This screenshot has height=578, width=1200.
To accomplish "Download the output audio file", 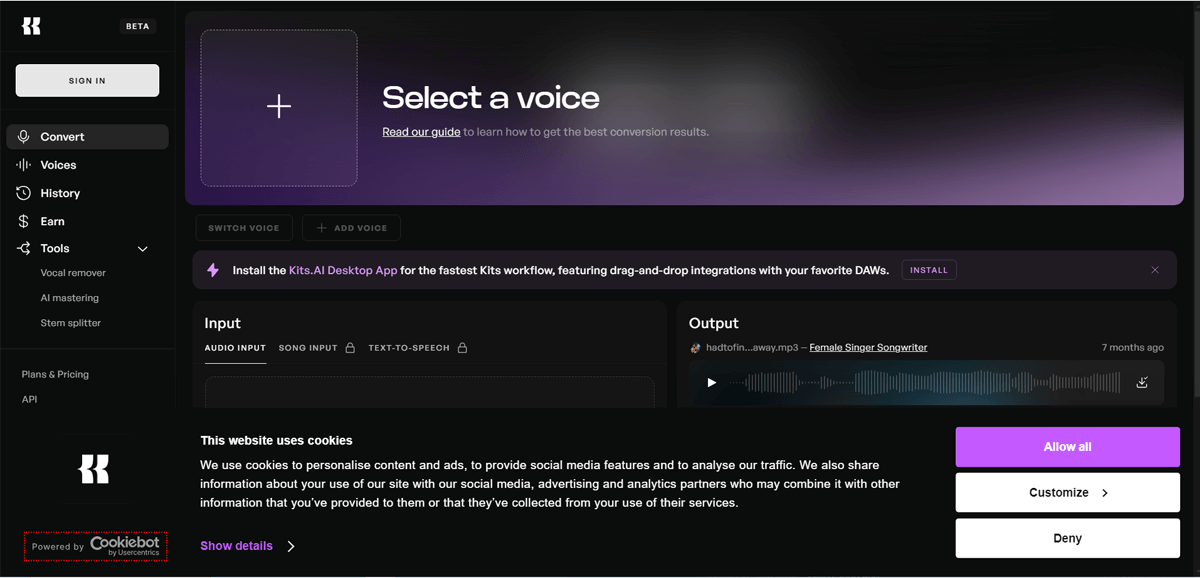I will coord(1142,382).
